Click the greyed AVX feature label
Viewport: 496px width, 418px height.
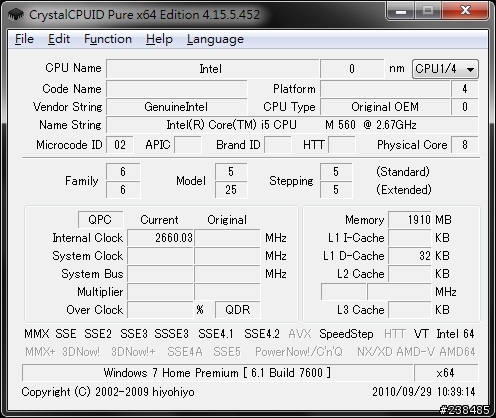[x=299, y=334]
